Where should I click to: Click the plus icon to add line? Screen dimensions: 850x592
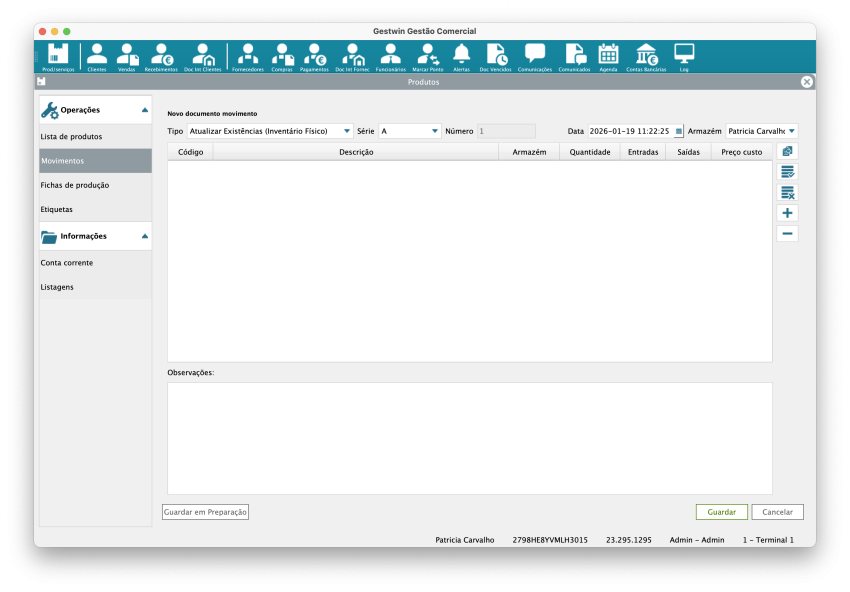tap(787, 213)
